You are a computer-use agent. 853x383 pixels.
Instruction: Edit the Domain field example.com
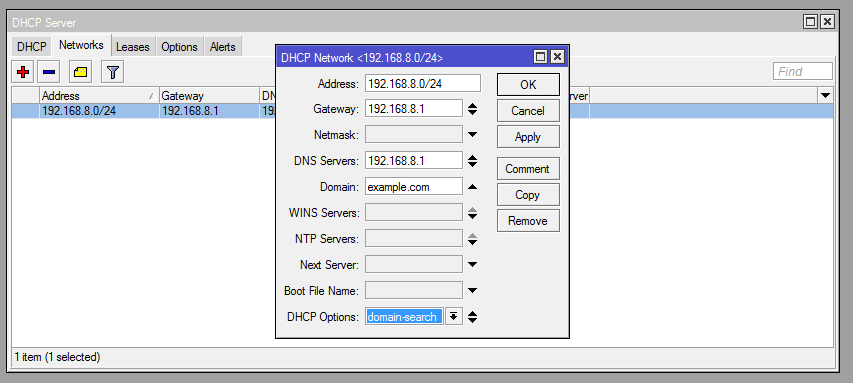(414, 187)
